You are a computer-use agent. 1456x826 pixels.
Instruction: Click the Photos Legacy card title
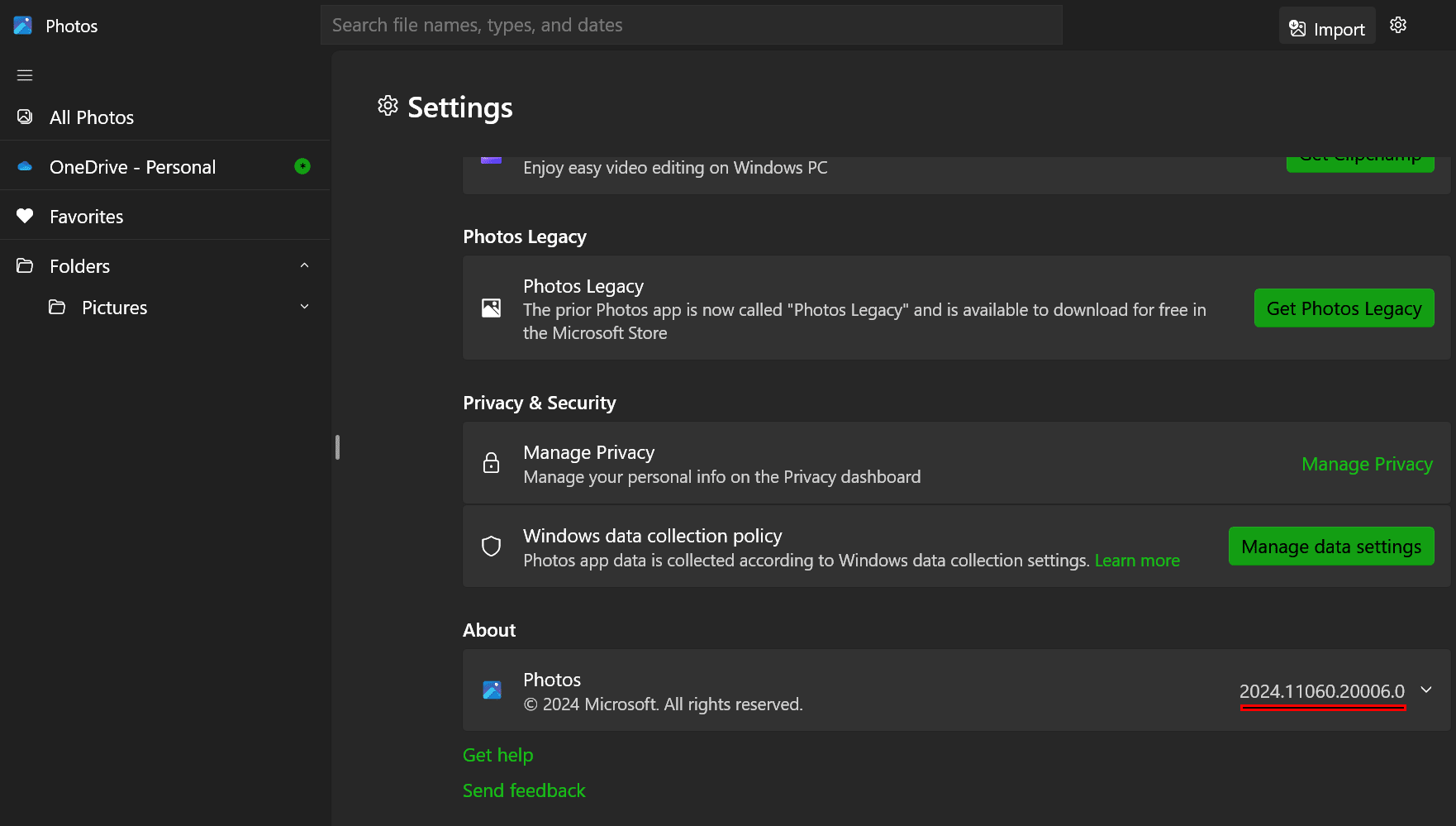click(583, 286)
